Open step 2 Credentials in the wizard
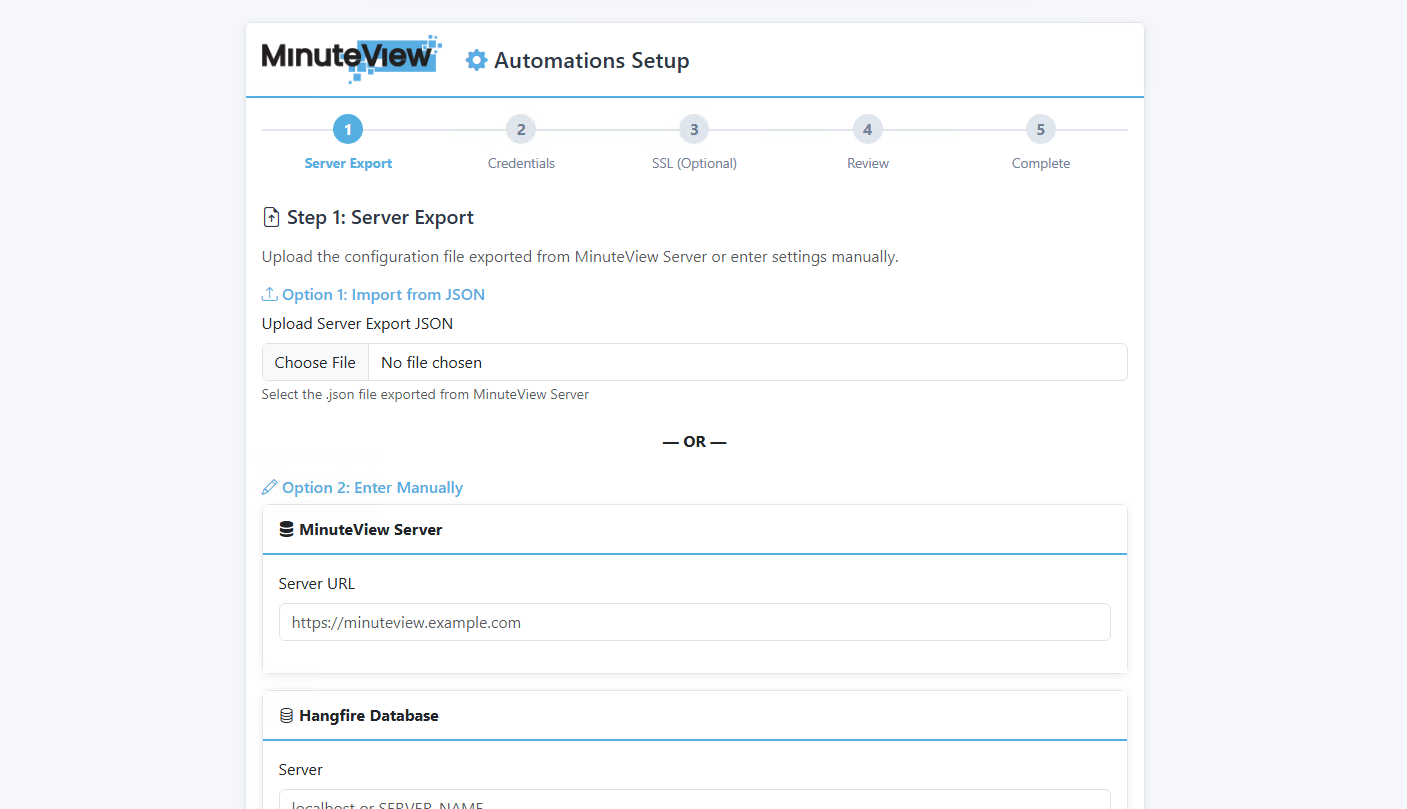The width and height of the screenshot is (1407, 809). [521, 128]
